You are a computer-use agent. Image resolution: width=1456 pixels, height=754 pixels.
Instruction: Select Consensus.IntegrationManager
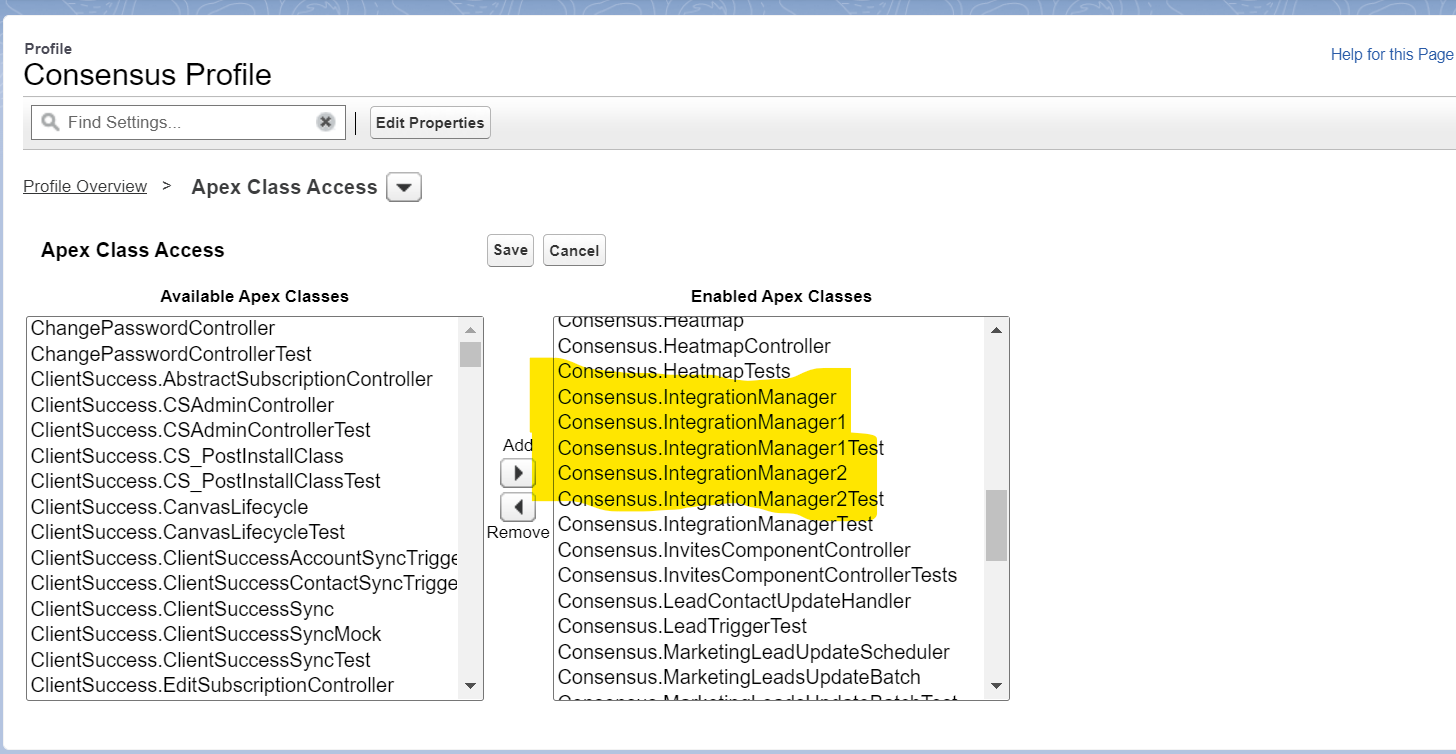click(769, 397)
